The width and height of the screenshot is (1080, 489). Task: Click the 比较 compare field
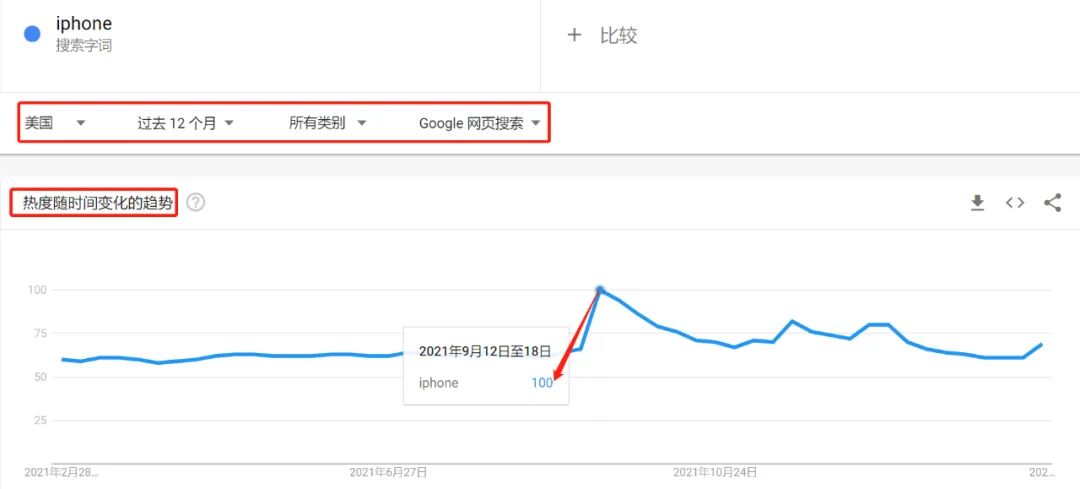point(619,35)
